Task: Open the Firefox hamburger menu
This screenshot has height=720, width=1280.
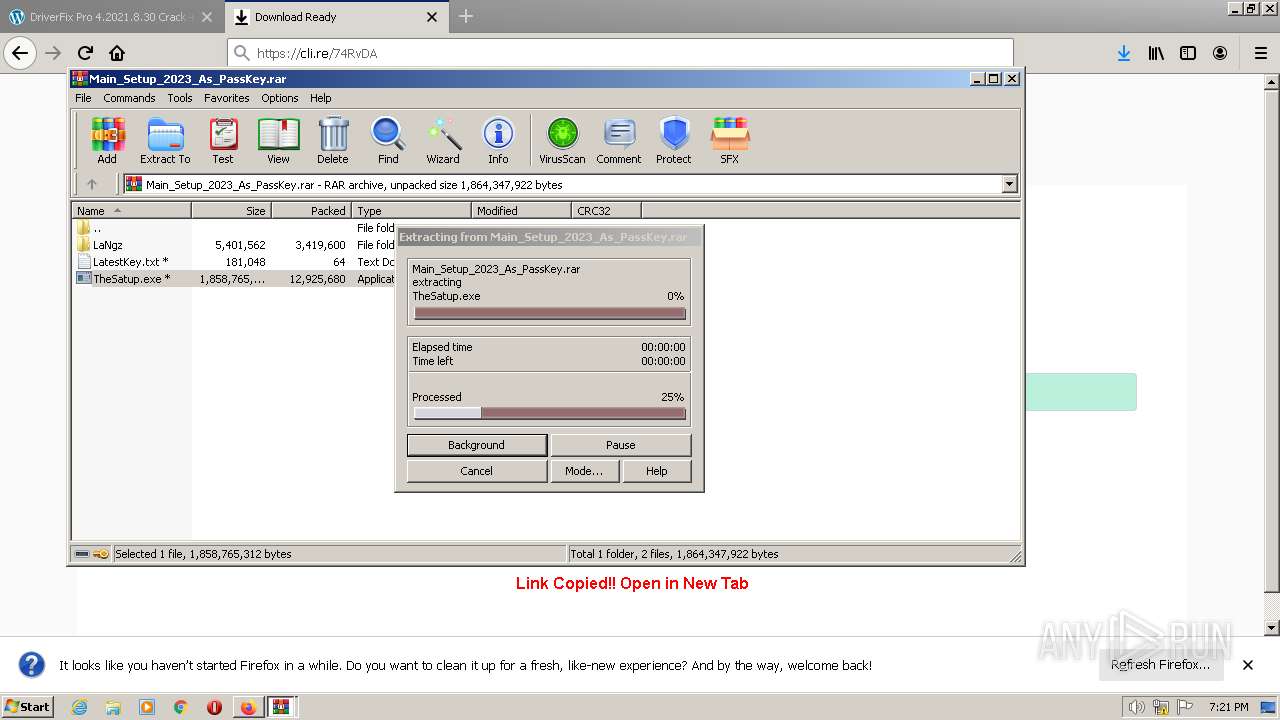Action: point(1261,53)
